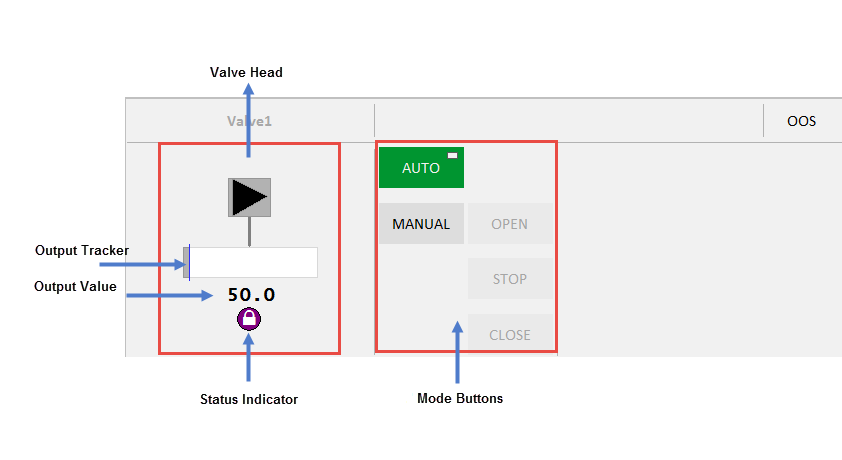Select the Valve1 header label

click(249, 121)
